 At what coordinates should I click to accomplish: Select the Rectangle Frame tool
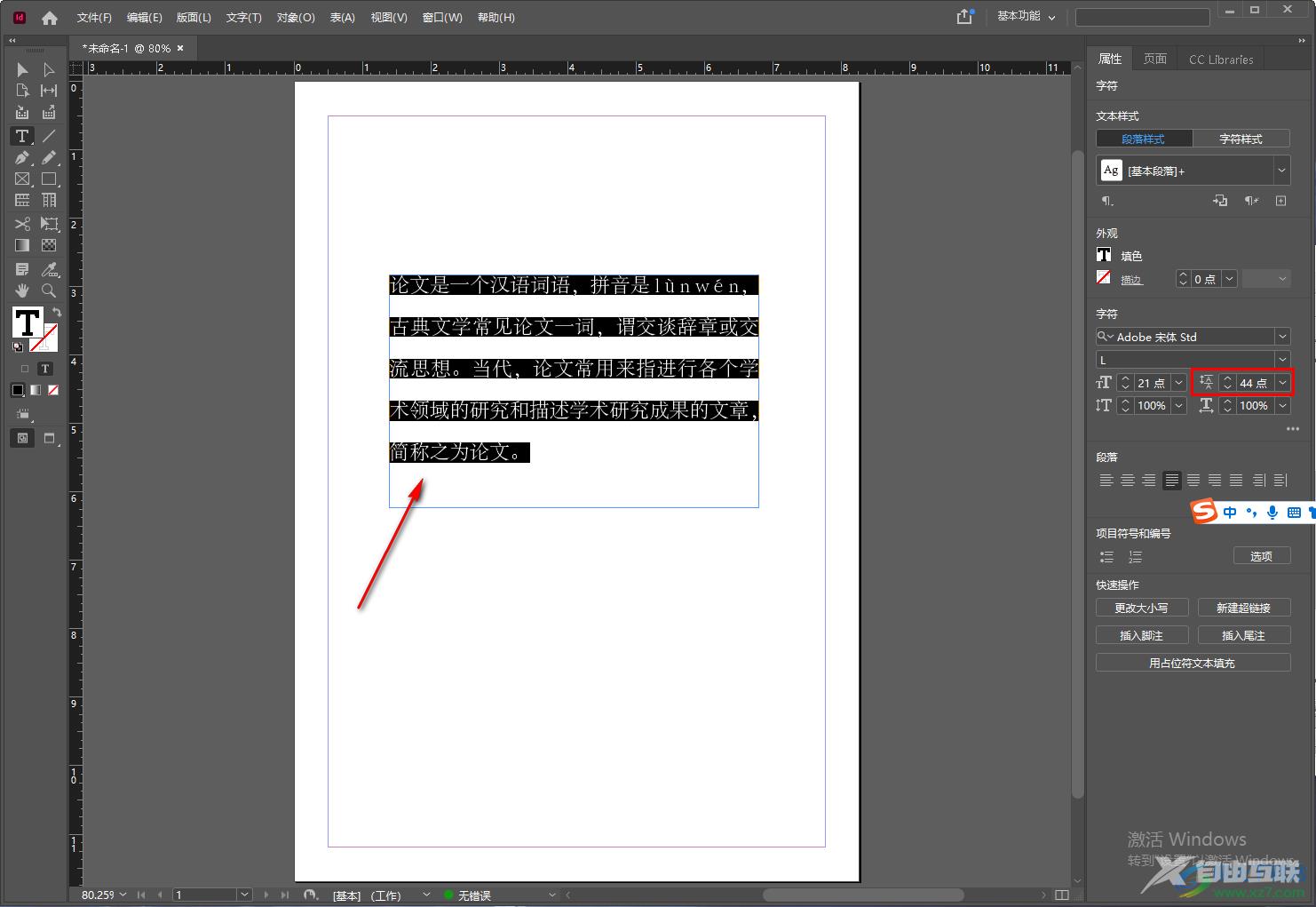22,179
